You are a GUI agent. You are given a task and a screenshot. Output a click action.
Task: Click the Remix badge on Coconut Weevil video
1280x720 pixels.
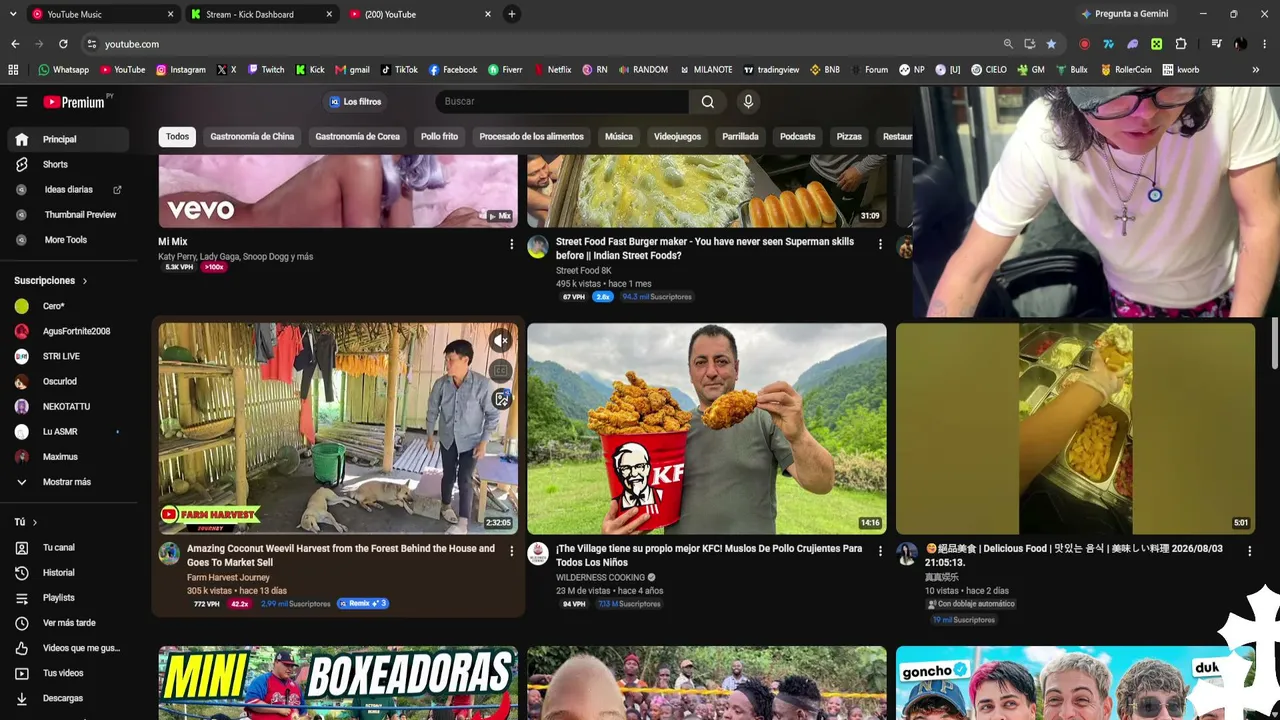point(363,604)
